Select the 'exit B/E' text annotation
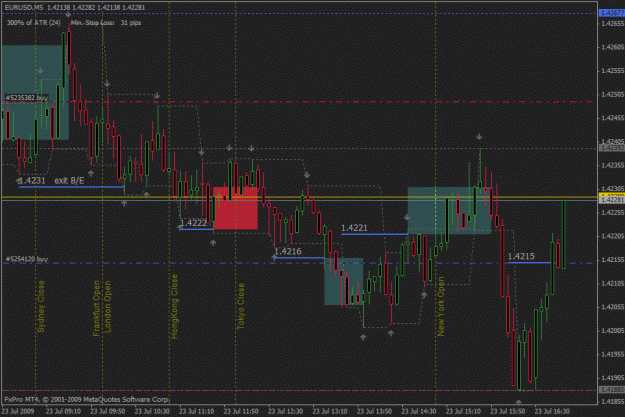The image size is (625, 417). click(69, 181)
